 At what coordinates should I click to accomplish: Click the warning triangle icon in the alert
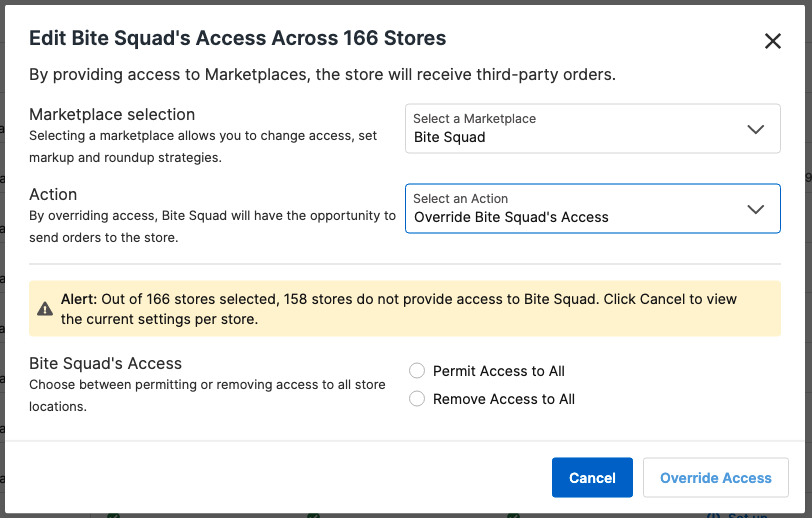coord(45,309)
